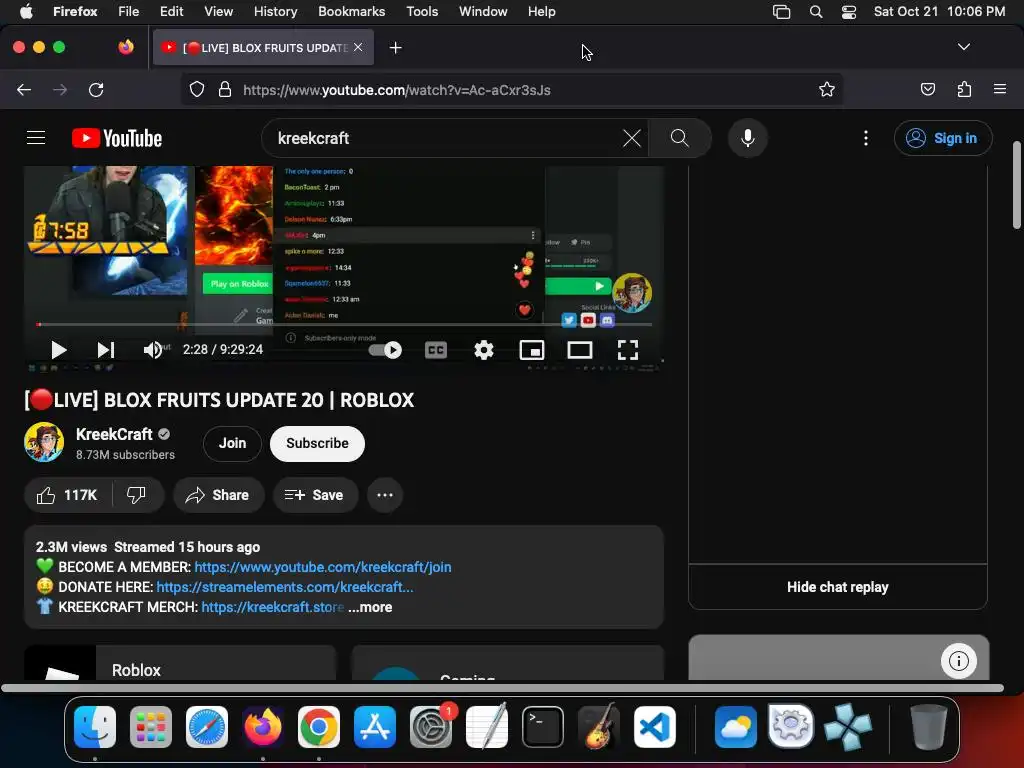
Task: Sign in to YouTube
Action: point(943,138)
